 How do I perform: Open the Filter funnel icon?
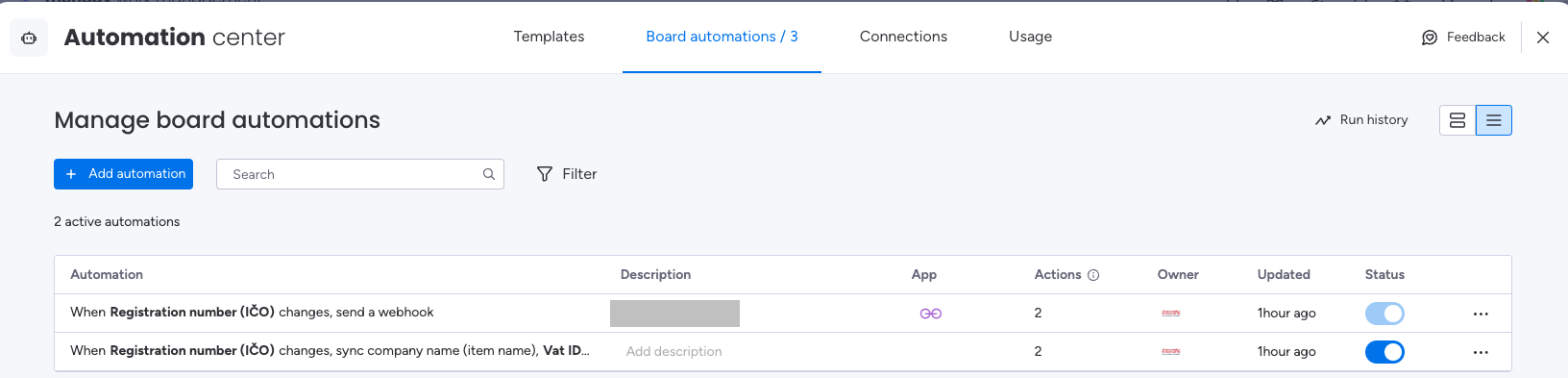click(545, 174)
